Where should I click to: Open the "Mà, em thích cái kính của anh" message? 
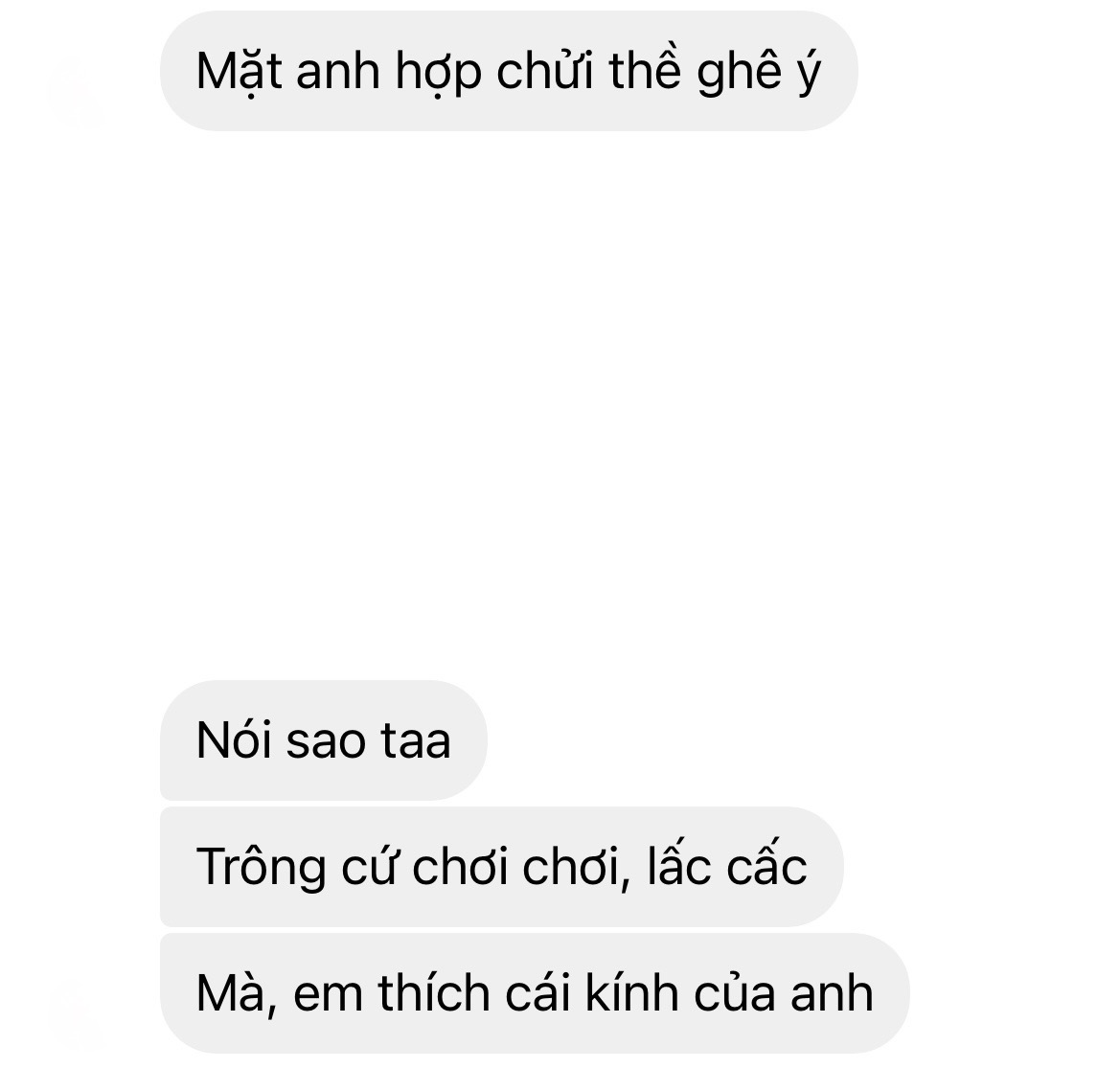[535, 993]
